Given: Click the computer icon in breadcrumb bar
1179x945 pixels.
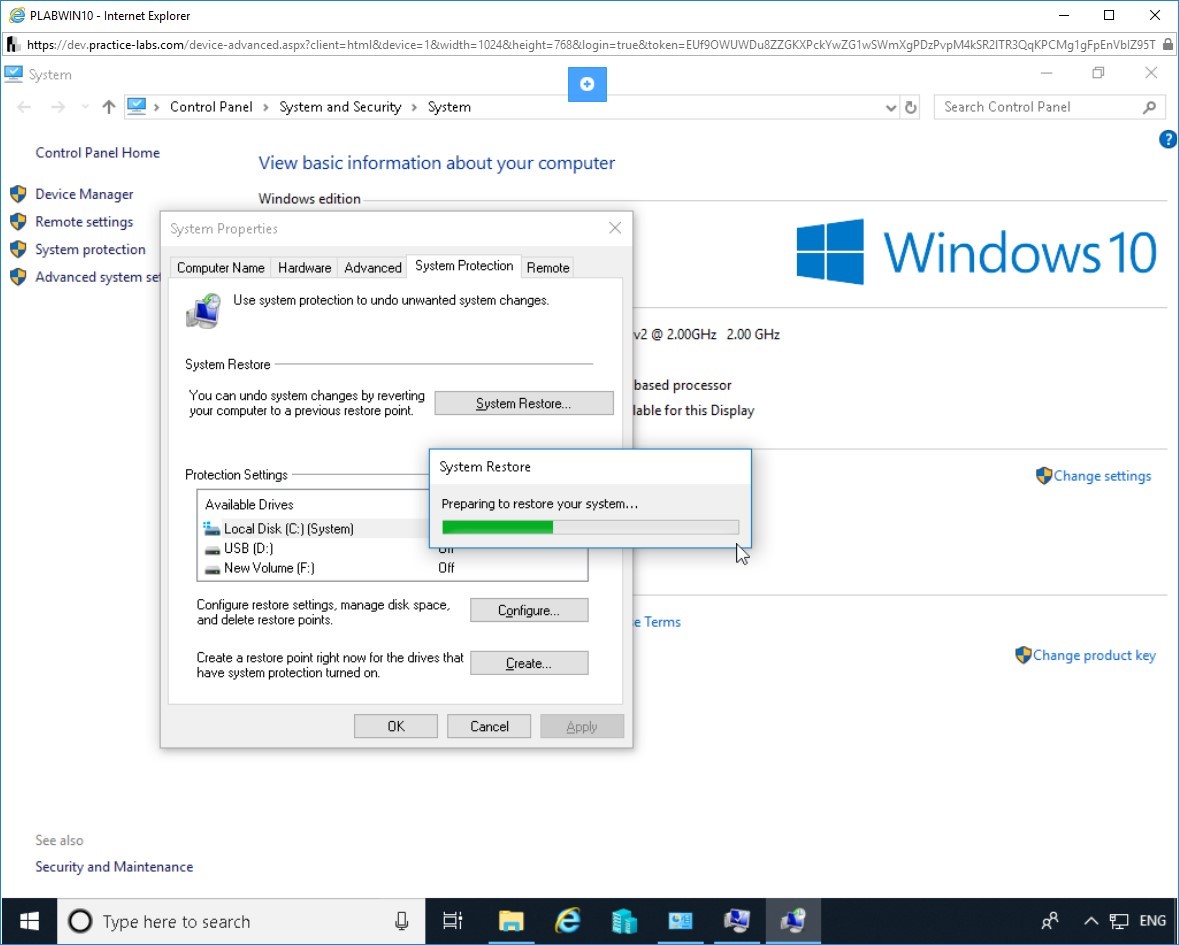Looking at the screenshot, I should pos(136,106).
